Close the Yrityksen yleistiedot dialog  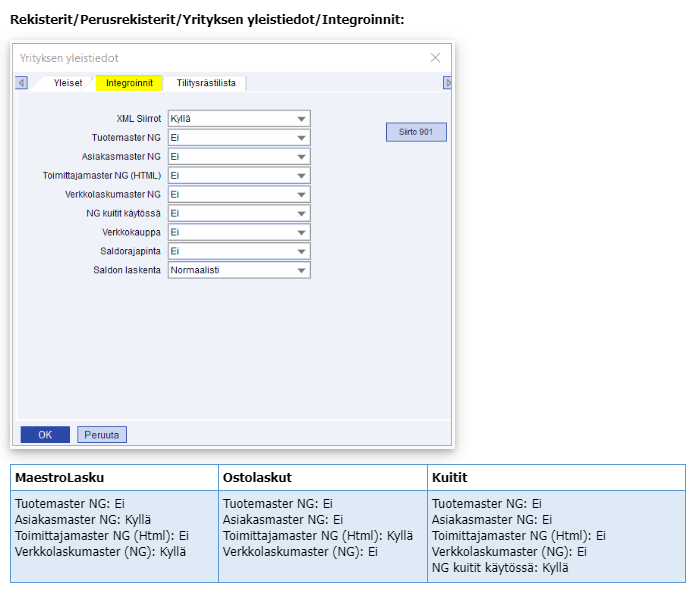pyautogui.click(x=435, y=58)
